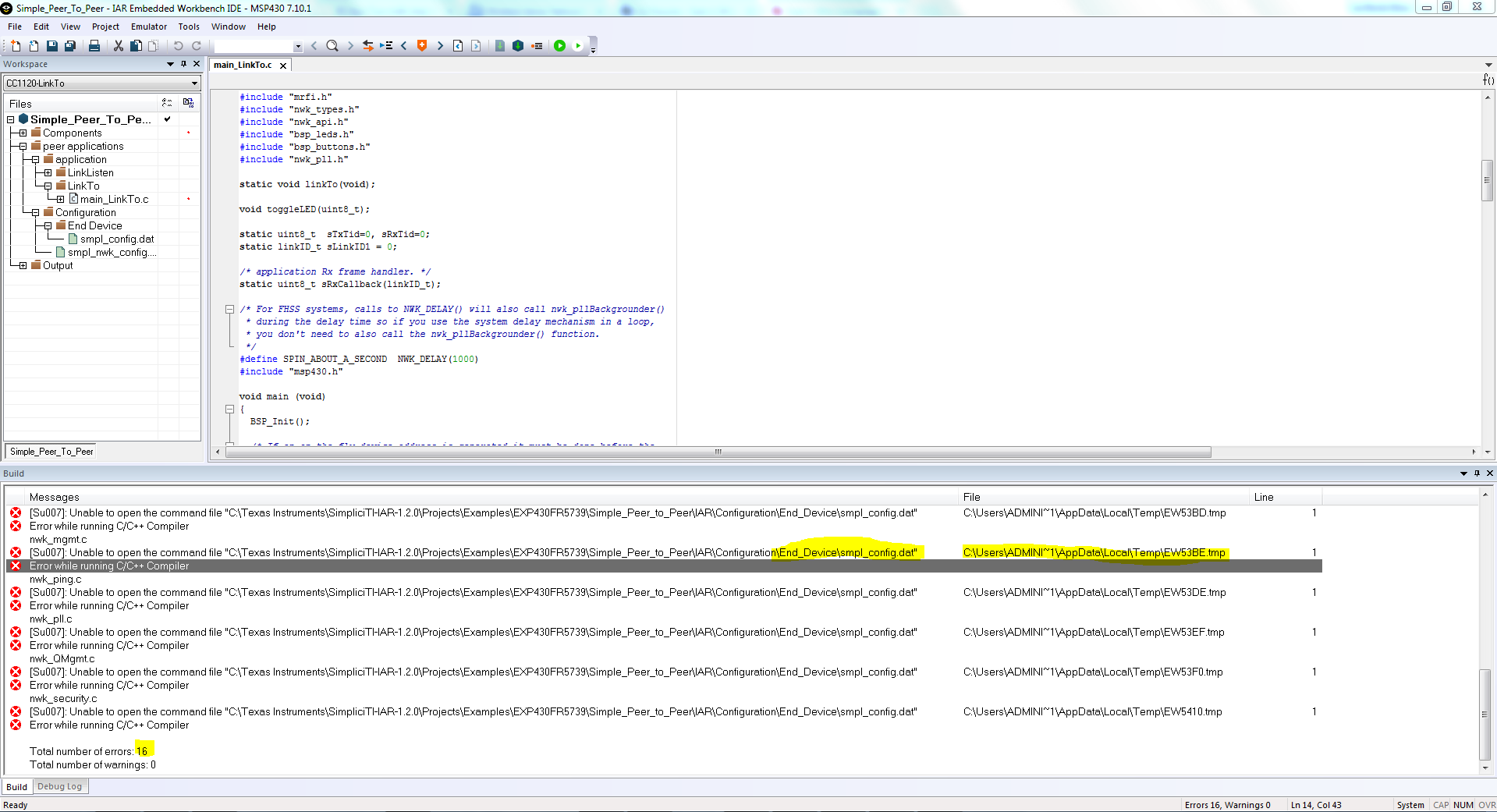Collapse the main function code fold

[230, 410]
